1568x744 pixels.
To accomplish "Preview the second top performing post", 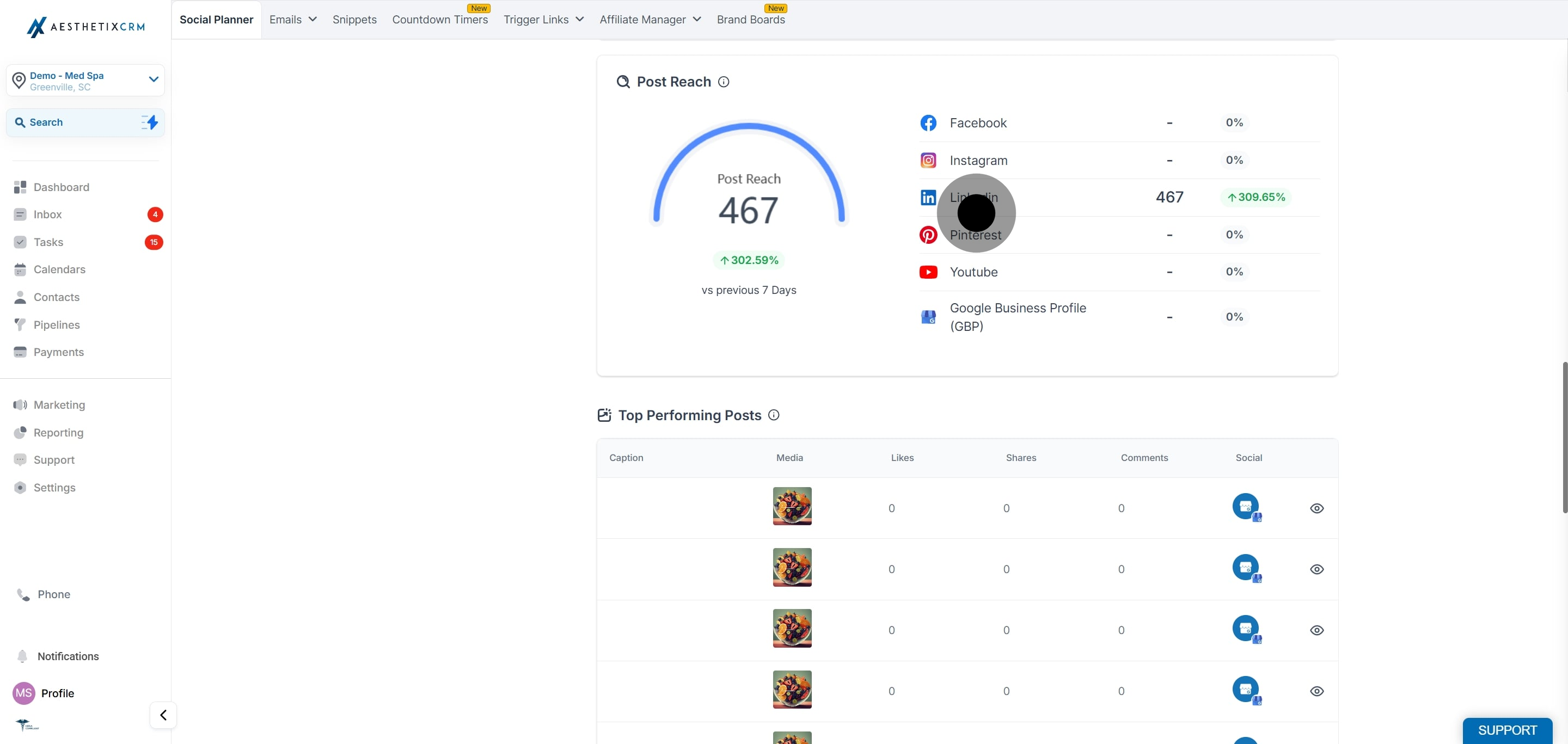I will tap(1316, 569).
